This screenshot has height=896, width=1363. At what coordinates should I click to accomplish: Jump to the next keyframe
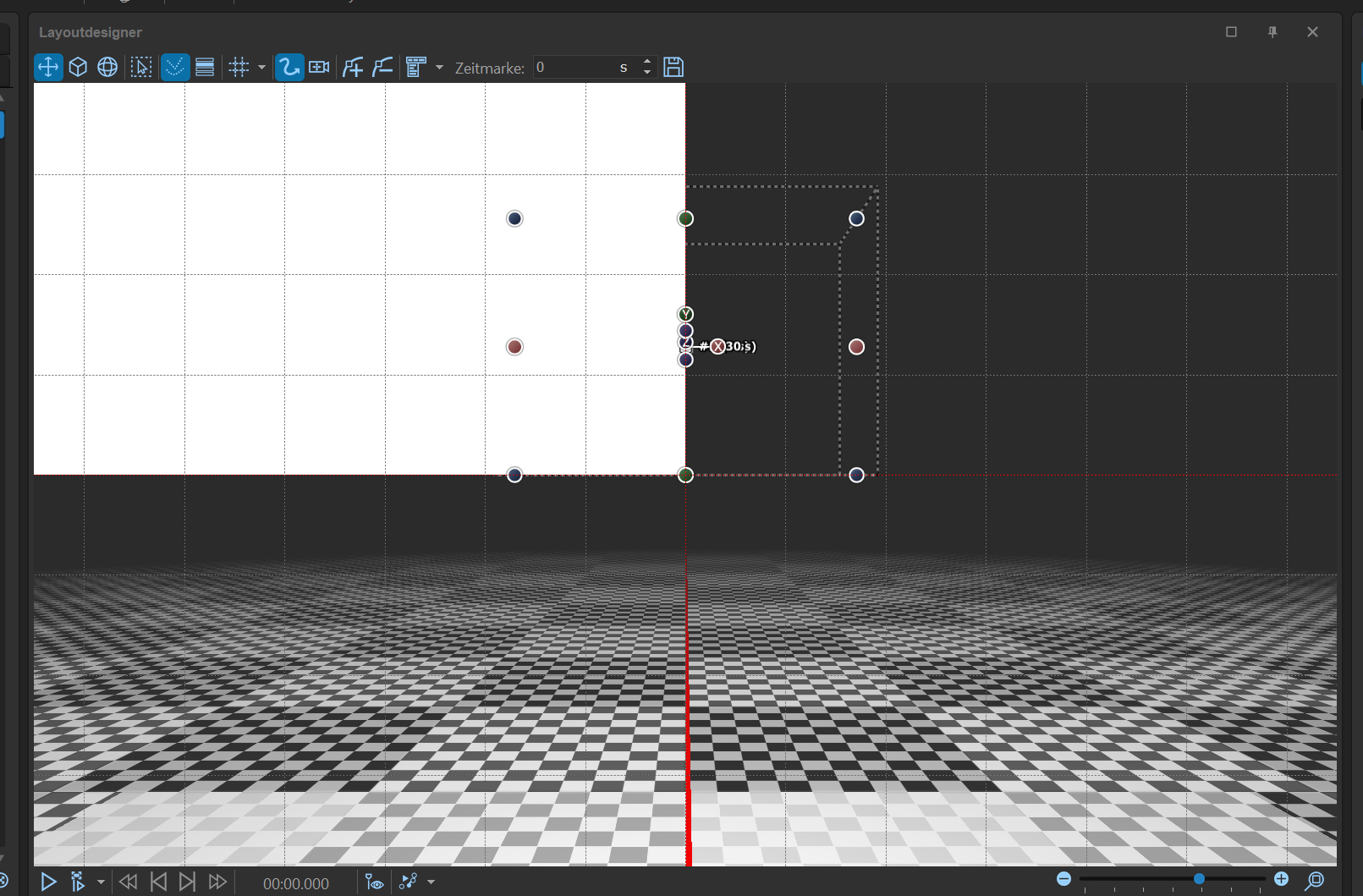click(x=188, y=882)
